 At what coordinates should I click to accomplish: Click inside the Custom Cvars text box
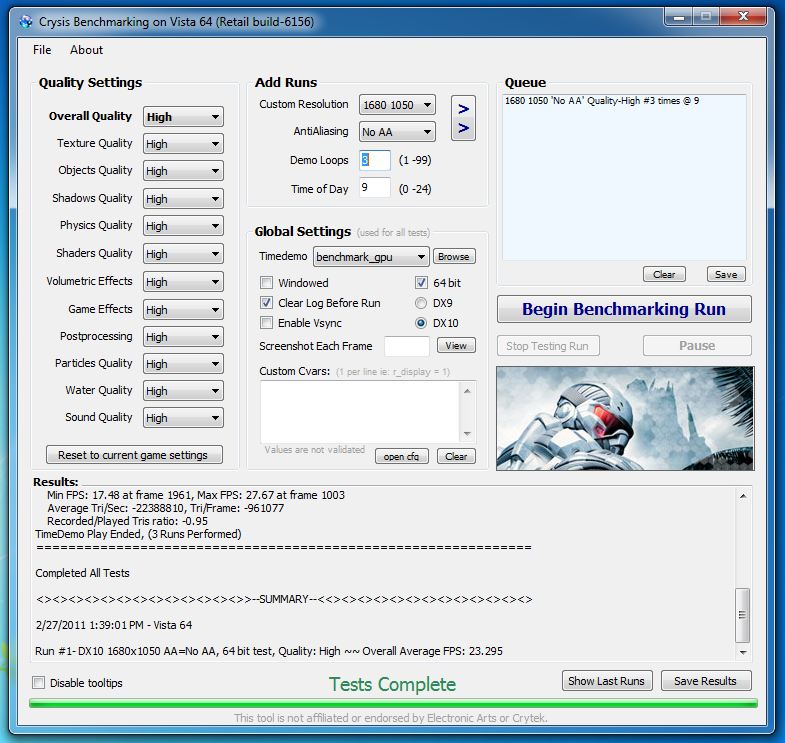pyautogui.click(x=360, y=412)
